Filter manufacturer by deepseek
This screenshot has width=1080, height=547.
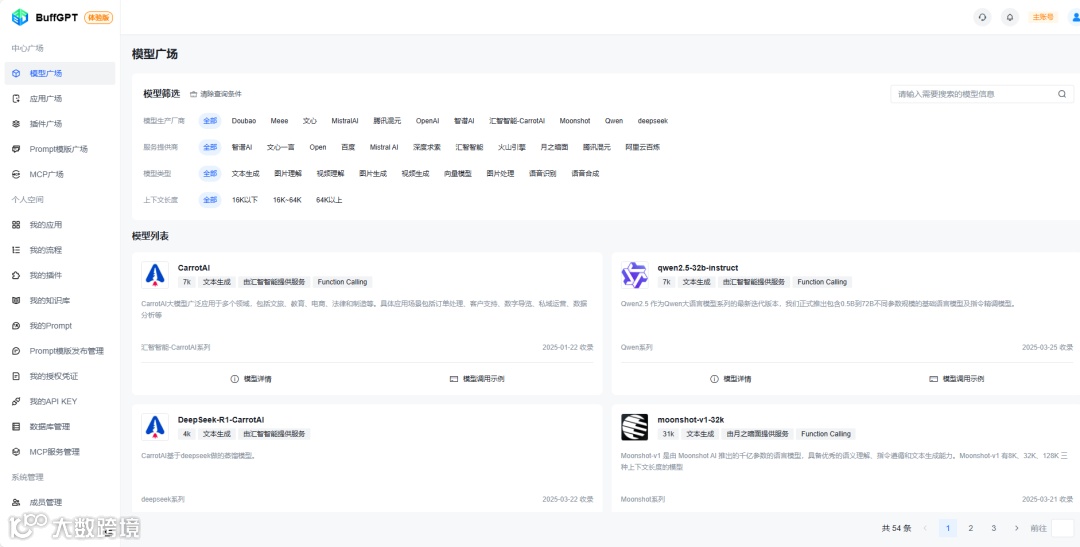652,121
